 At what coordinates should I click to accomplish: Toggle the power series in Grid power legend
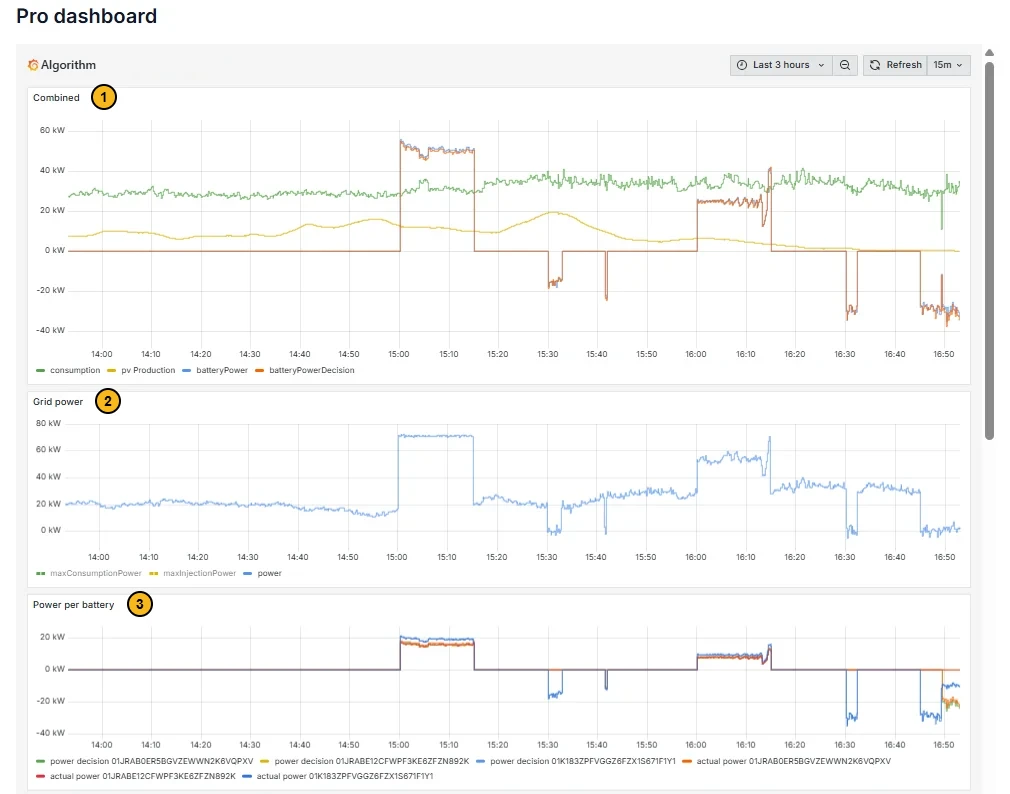coord(263,573)
